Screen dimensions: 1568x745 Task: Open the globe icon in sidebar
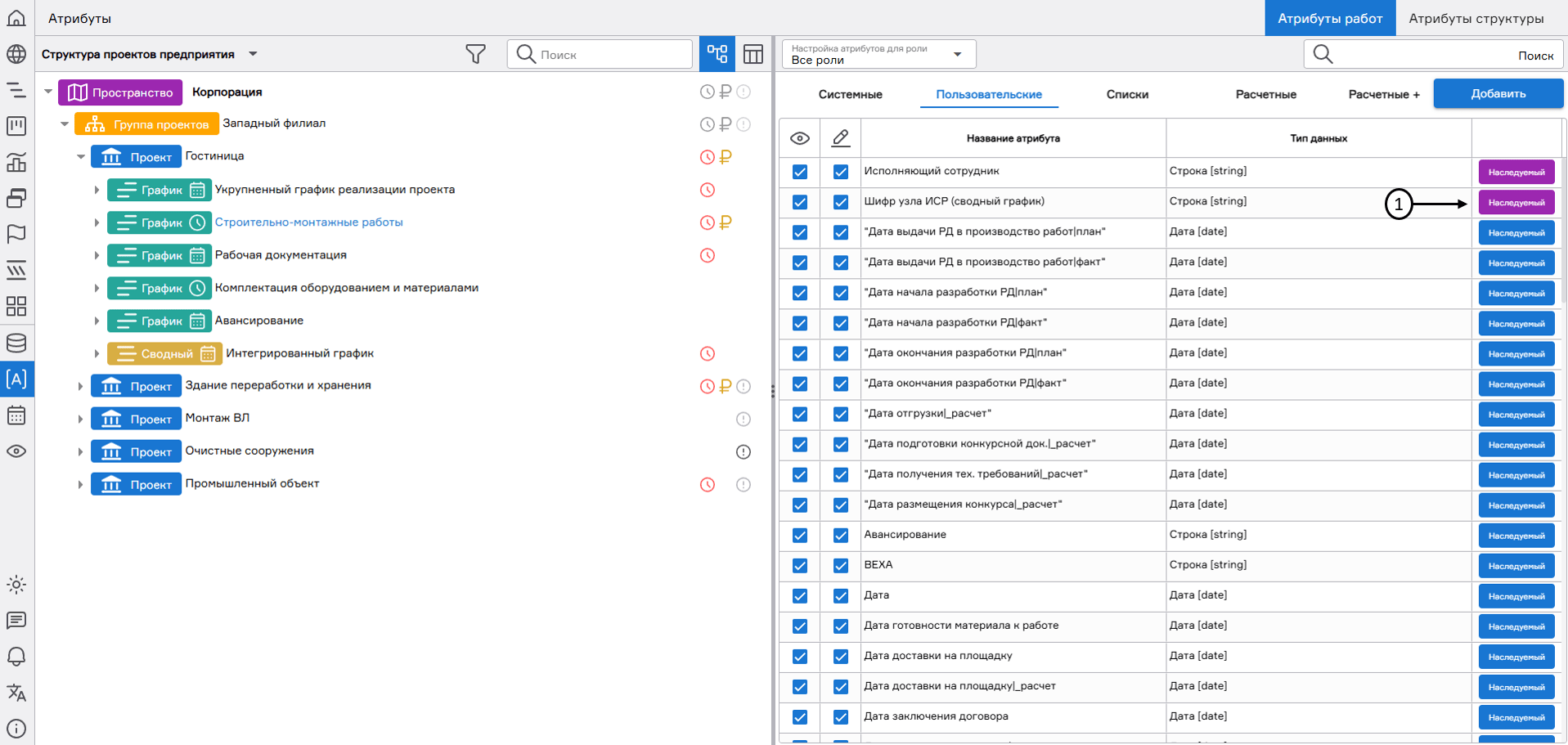(16, 54)
